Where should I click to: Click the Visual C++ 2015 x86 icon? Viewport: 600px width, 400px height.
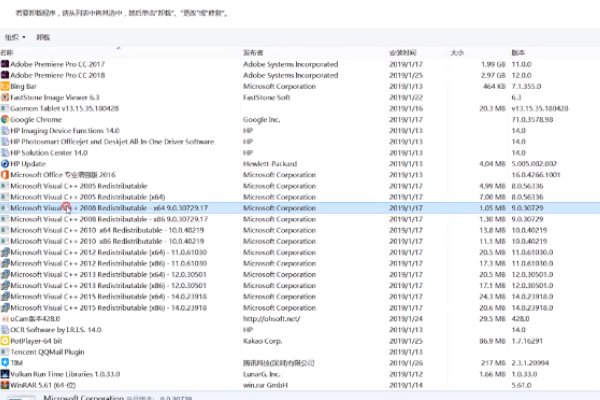(5, 308)
